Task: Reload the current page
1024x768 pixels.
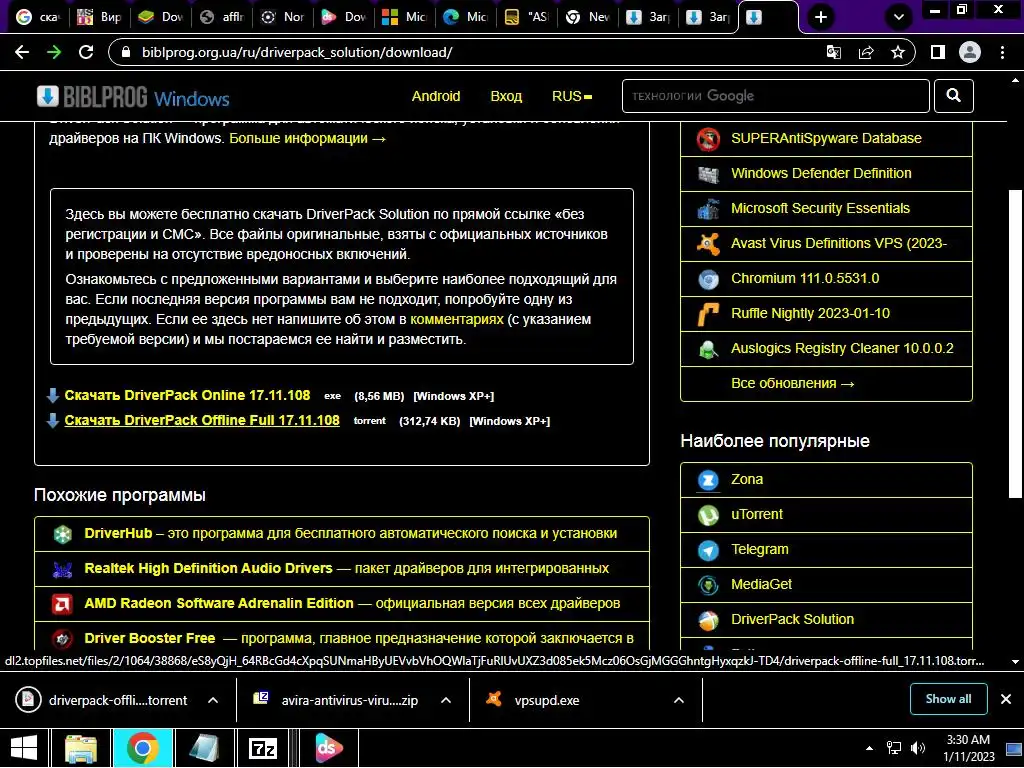Action: pos(86,52)
